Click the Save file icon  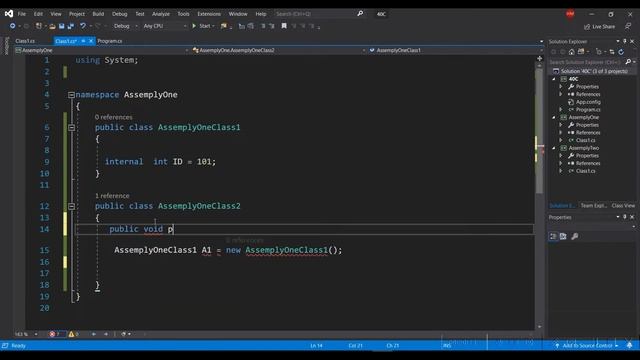(62, 26)
